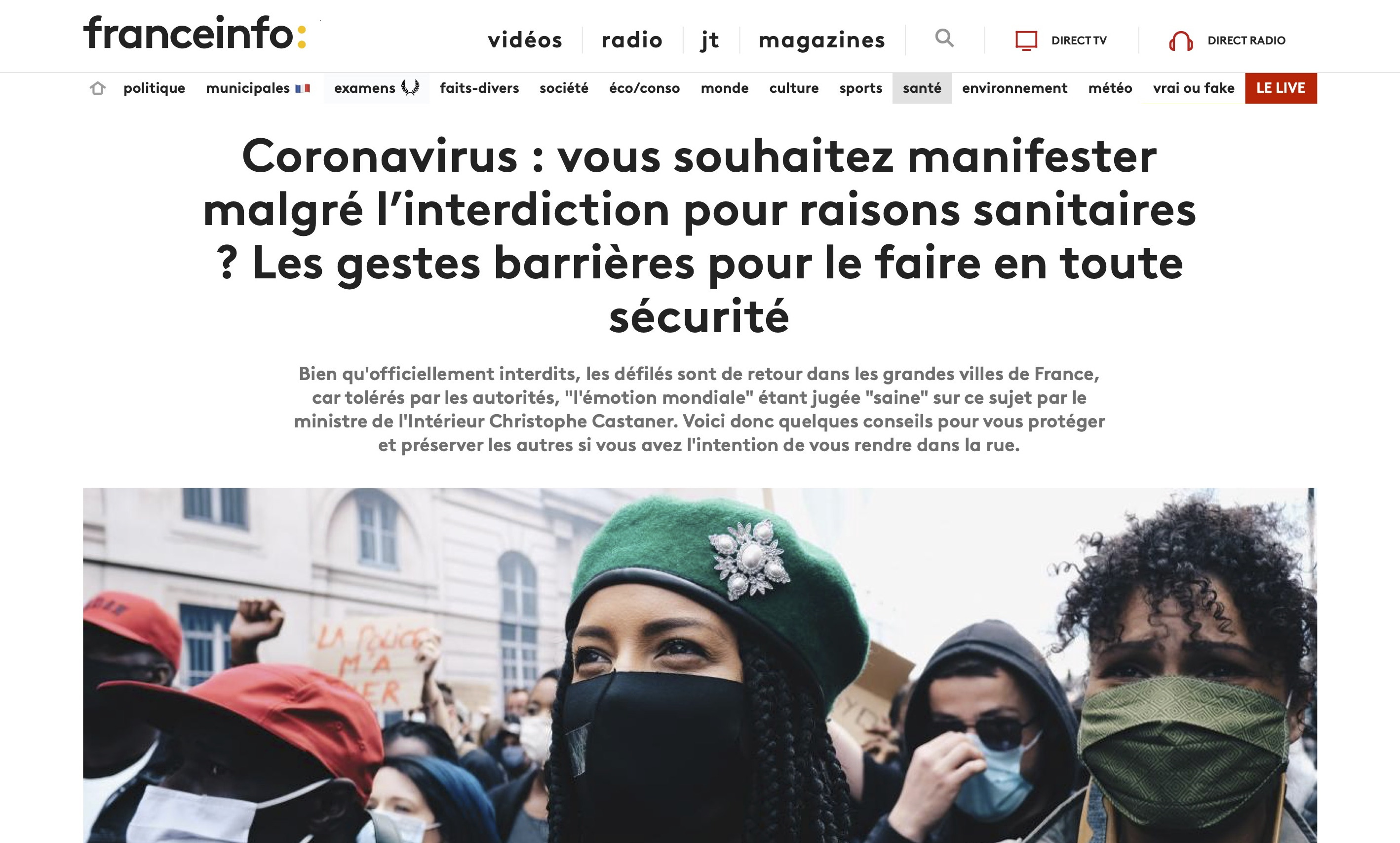
Task: Select the jt menu item
Action: click(710, 40)
